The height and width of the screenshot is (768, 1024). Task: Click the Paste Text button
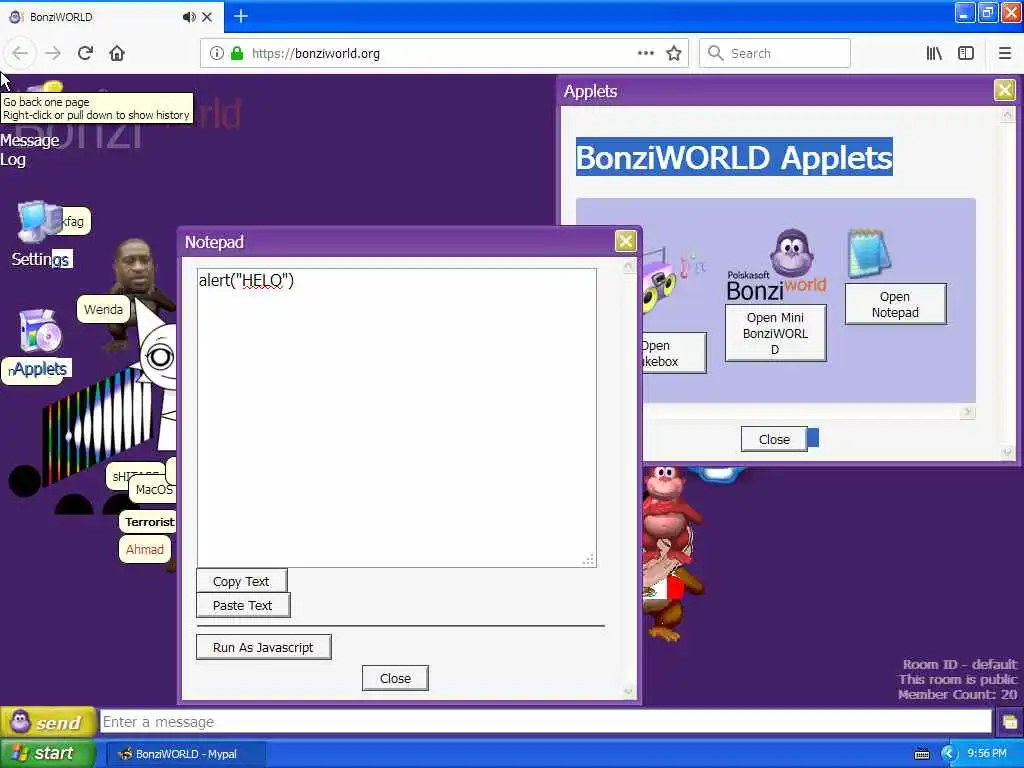click(243, 605)
